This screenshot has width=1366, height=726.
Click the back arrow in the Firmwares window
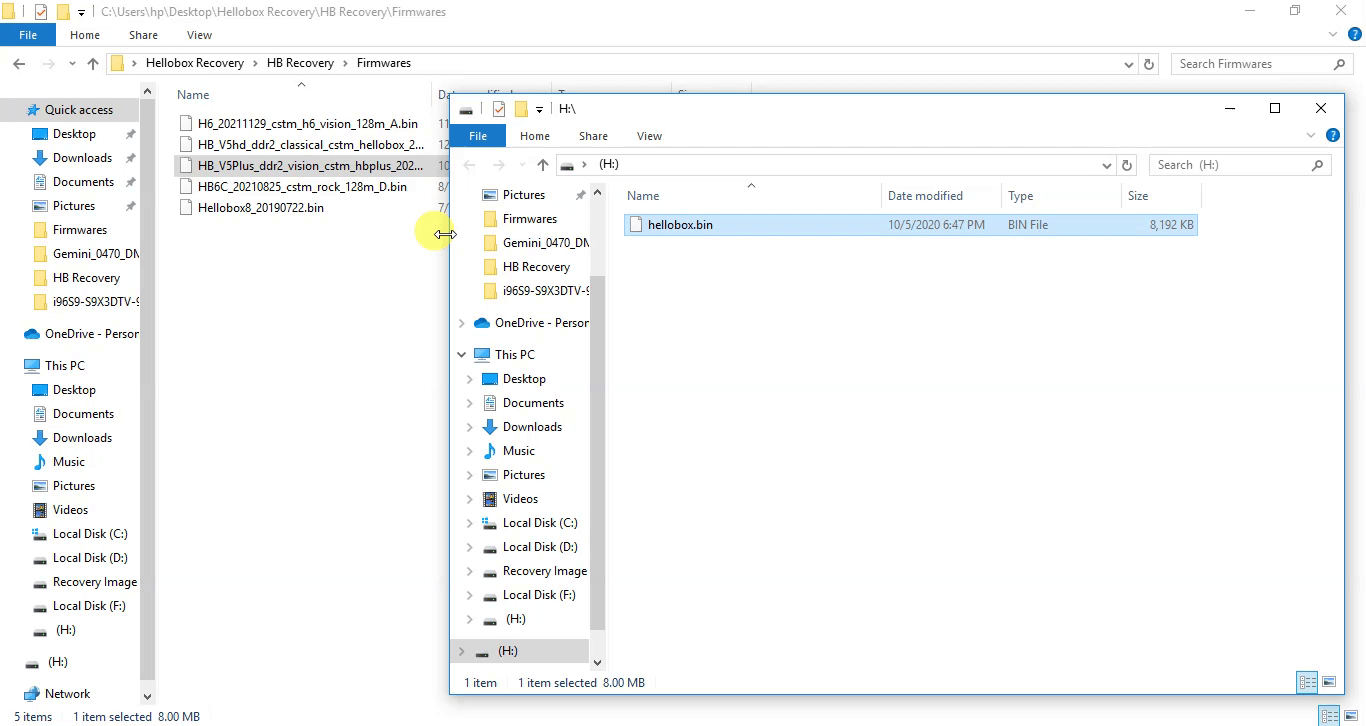pyautogui.click(x=19, y=64)
